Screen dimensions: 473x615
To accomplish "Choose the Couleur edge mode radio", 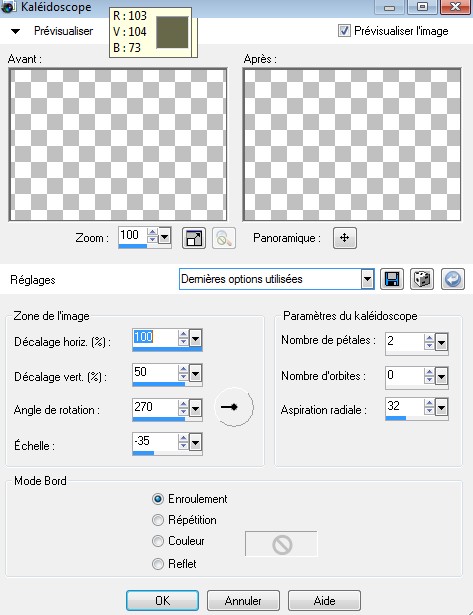I will pos(158,541).
